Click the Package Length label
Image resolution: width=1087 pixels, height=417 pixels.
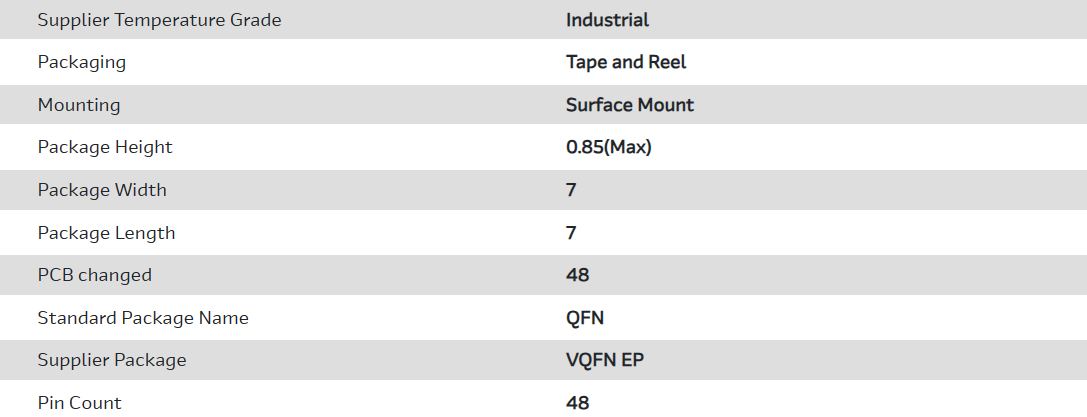click(x=106, y=233)
